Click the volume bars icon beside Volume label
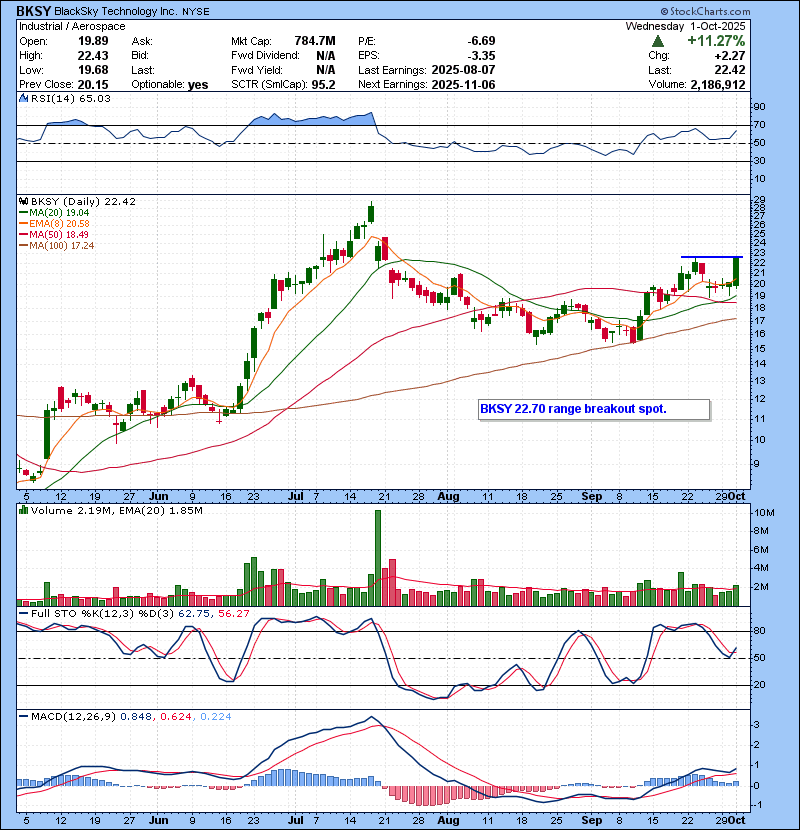 tap(23, 510)
